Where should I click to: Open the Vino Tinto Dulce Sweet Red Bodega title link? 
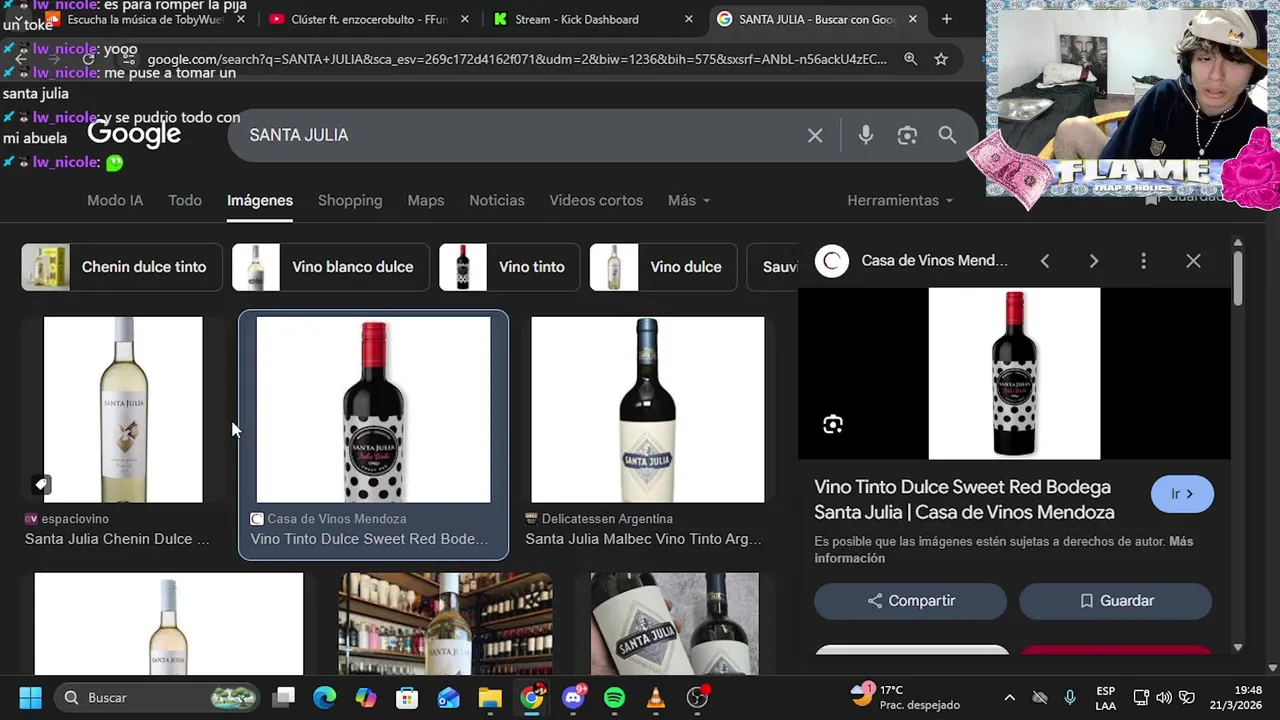pyautogui.click(x=964, y=499)
